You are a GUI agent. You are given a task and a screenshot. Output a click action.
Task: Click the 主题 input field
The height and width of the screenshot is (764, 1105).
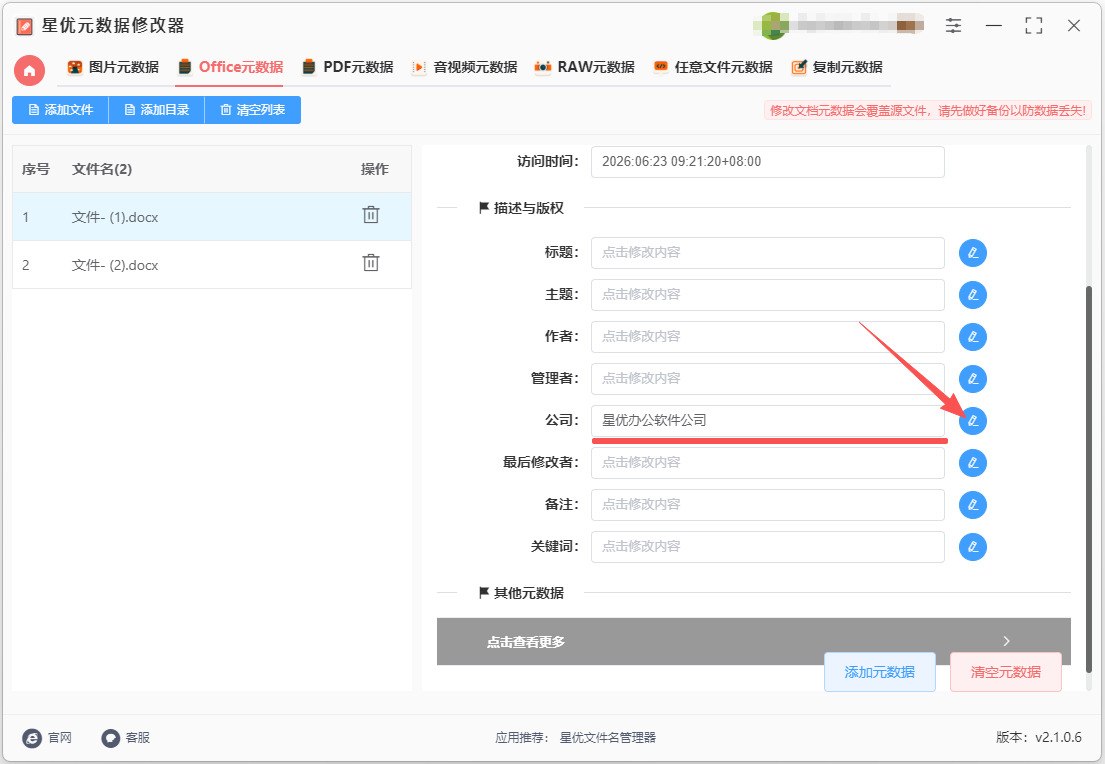click(767, 295)
